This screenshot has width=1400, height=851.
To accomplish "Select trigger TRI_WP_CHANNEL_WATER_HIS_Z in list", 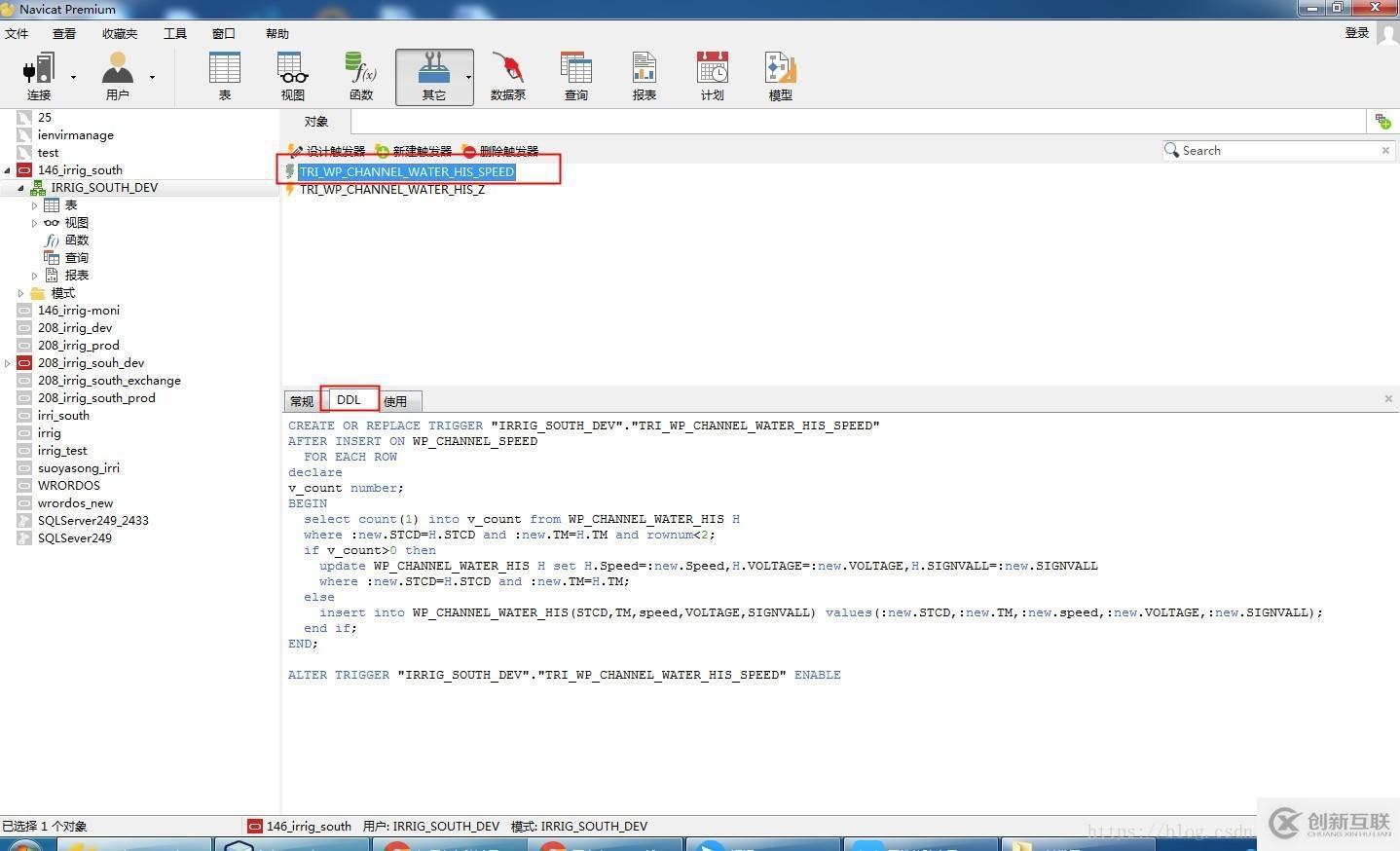I will [x=391, y=190].
